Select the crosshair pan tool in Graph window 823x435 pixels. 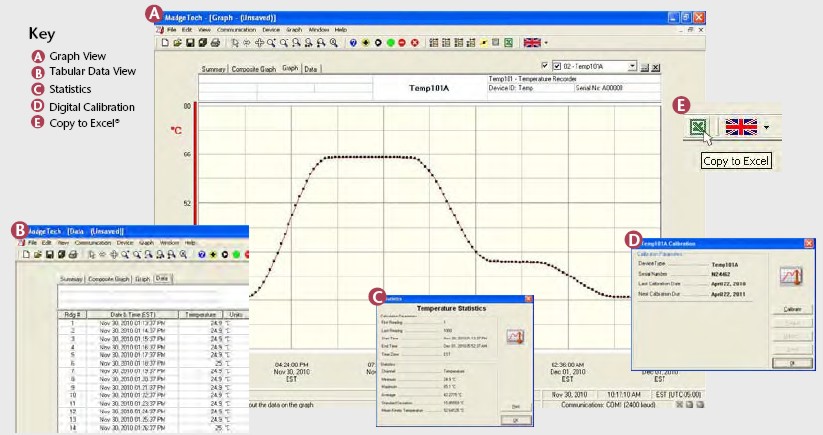pyautogui.click(x=259, y=43)
